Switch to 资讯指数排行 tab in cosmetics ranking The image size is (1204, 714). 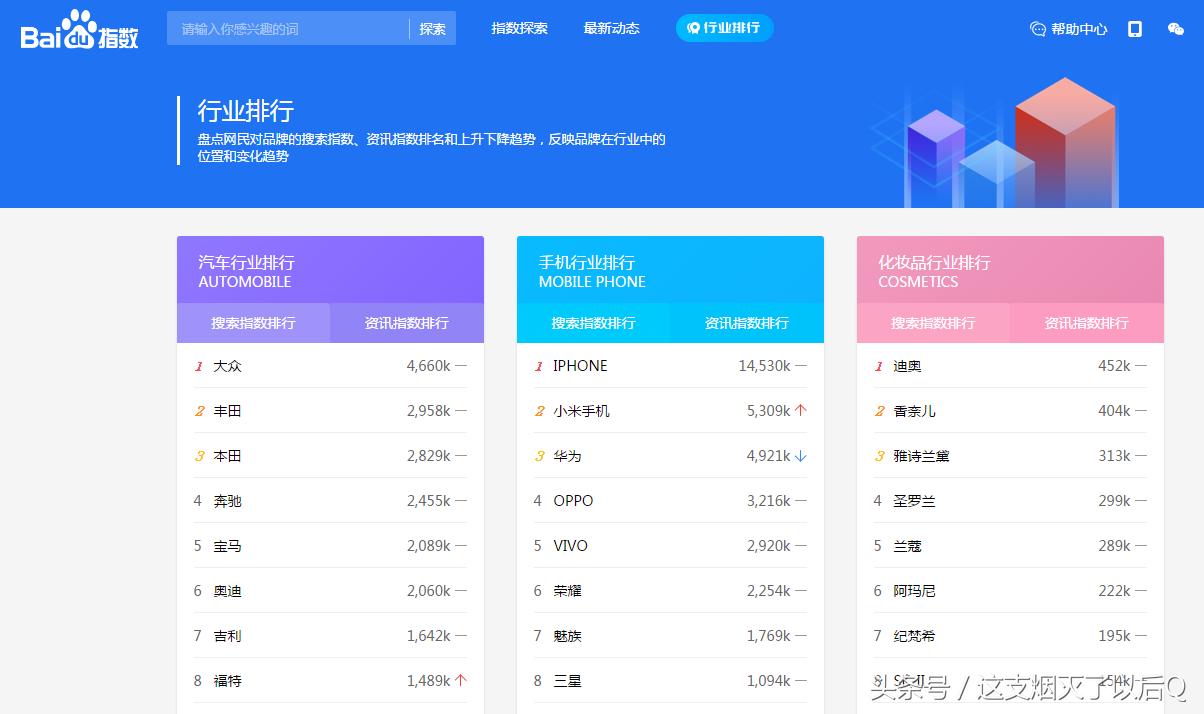coord(1086,322)
